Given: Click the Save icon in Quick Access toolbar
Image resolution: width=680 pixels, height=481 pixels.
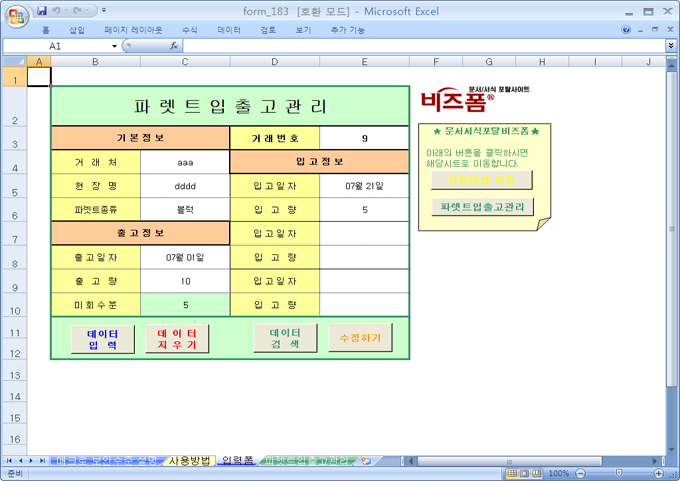Looking at the screenshot, I should coord(42,11).
